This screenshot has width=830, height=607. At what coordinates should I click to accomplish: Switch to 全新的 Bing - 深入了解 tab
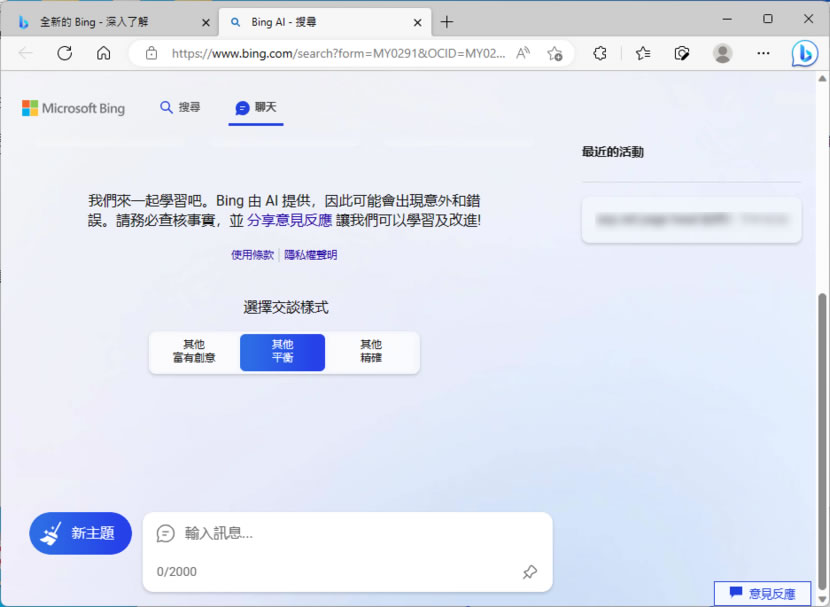110,22
